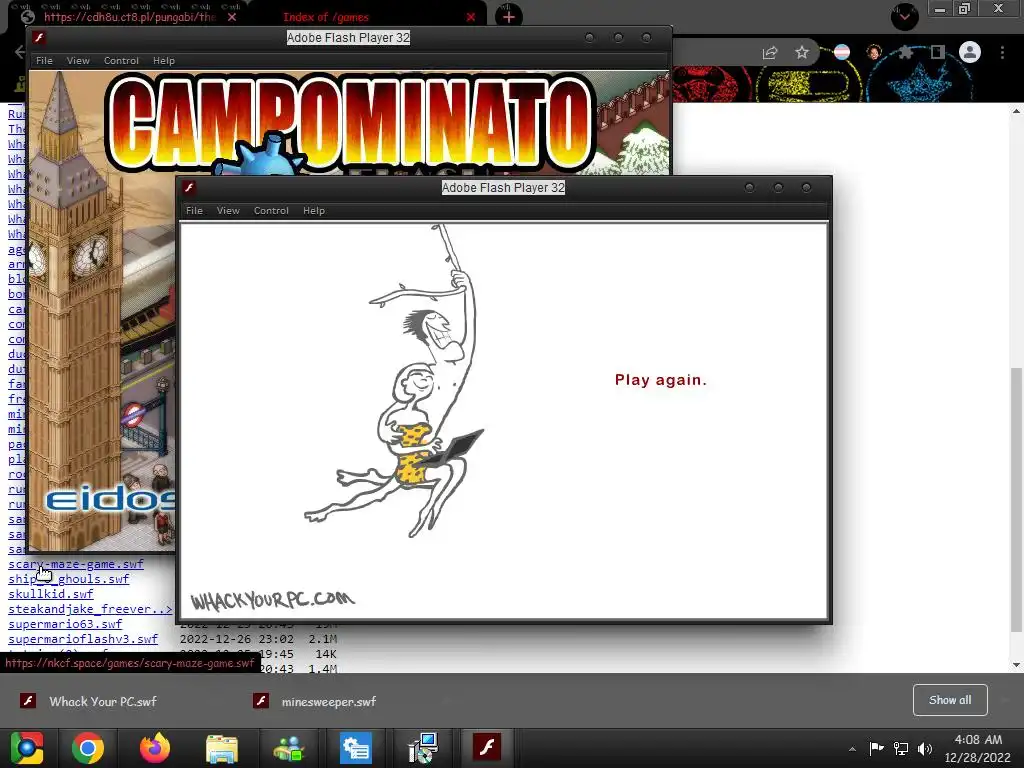Click Flash icon beside Whack Your PC.swf download
1024x768 pixels.
point(27,701)
